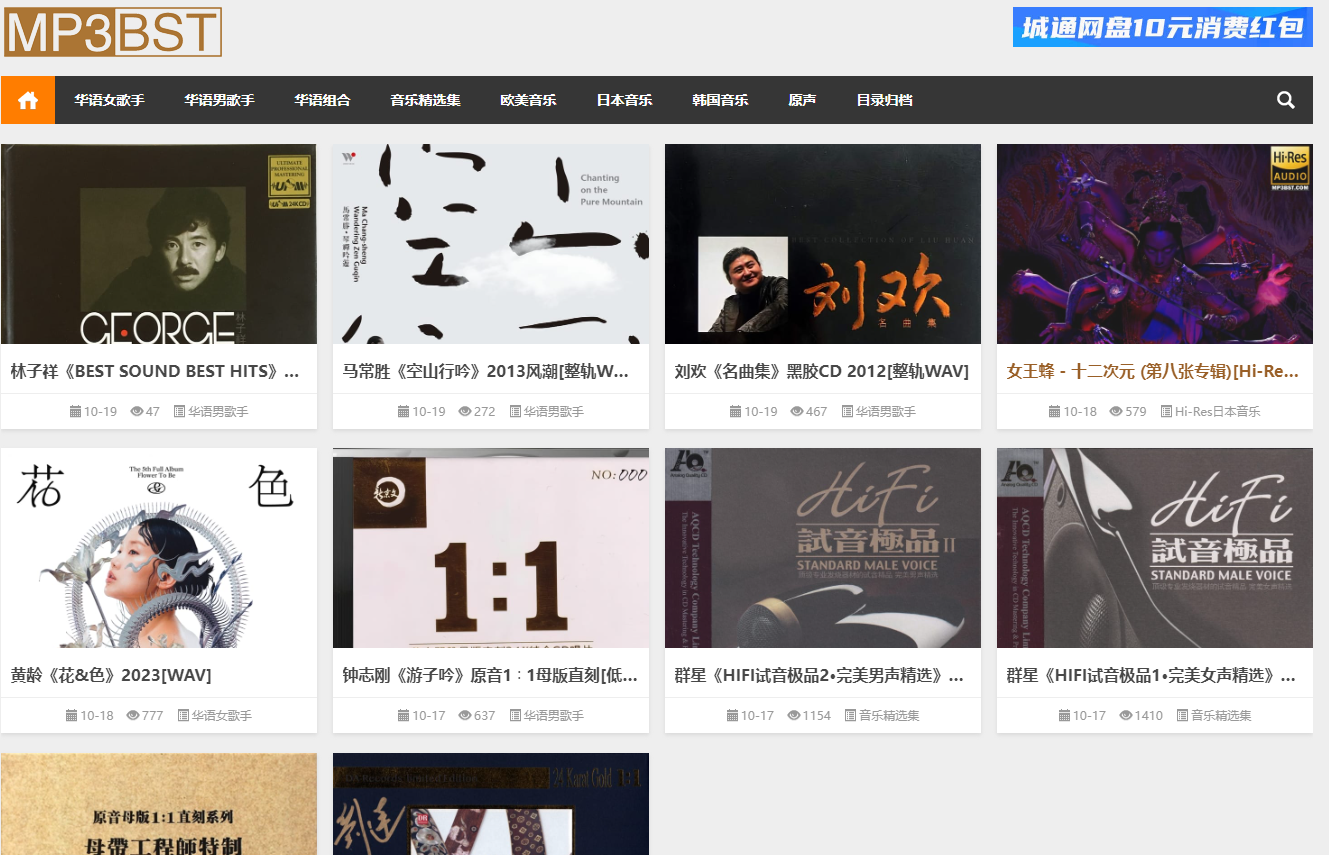Open 钟志刚《游子吟》 post title

point(490,675)
